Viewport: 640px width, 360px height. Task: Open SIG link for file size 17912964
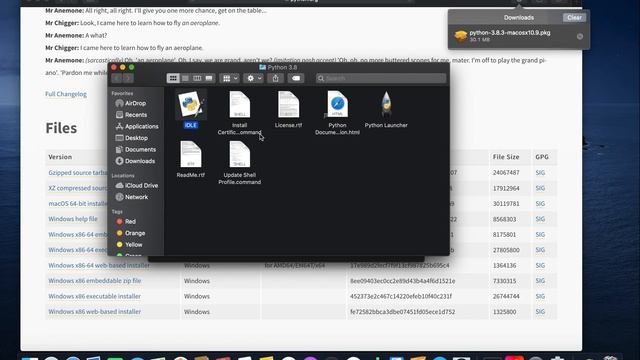click(x=540, y=188)
